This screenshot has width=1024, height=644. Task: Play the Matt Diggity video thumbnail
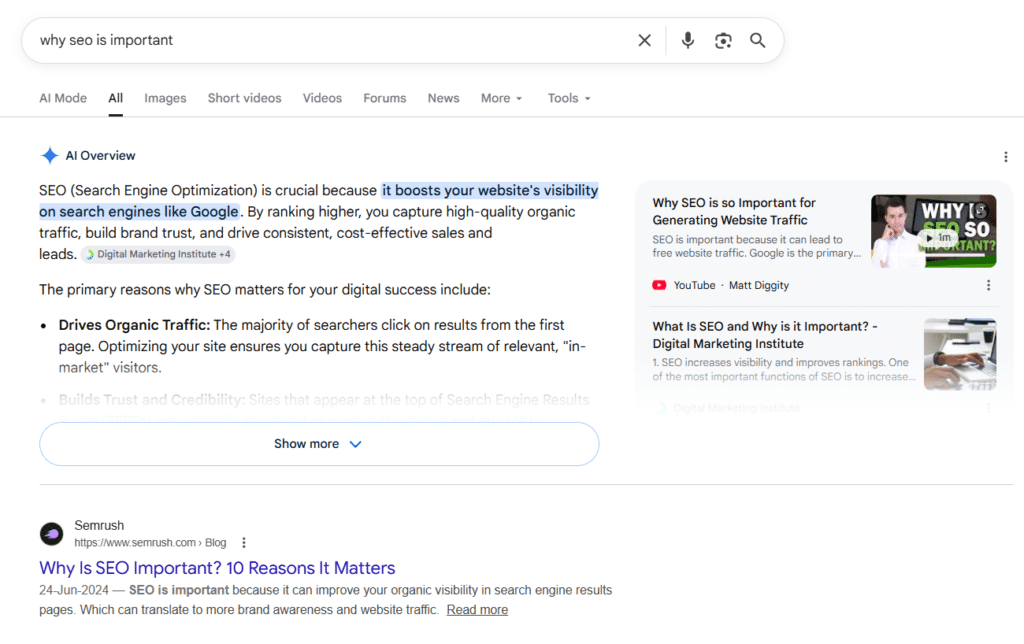(933, 231)
